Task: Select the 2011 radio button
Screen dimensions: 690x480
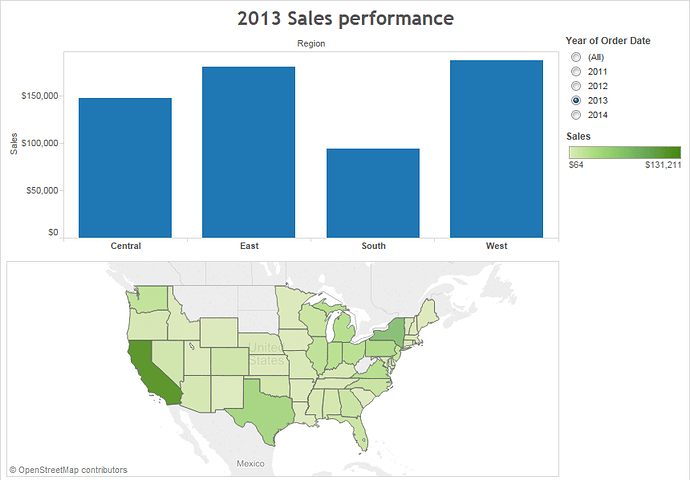Action: click(576, 72)
